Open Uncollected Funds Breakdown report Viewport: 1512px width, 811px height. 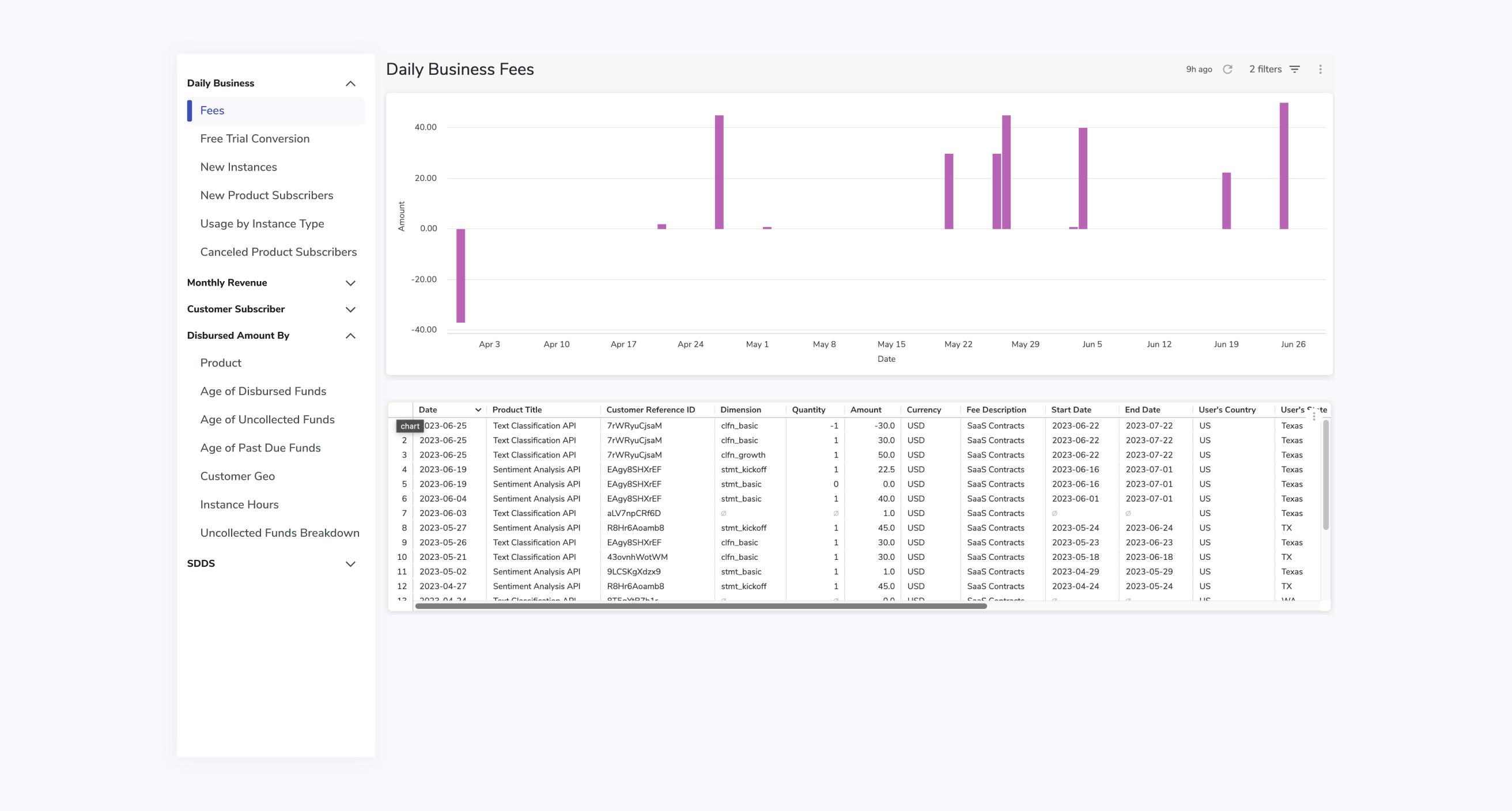click(280, 533)
